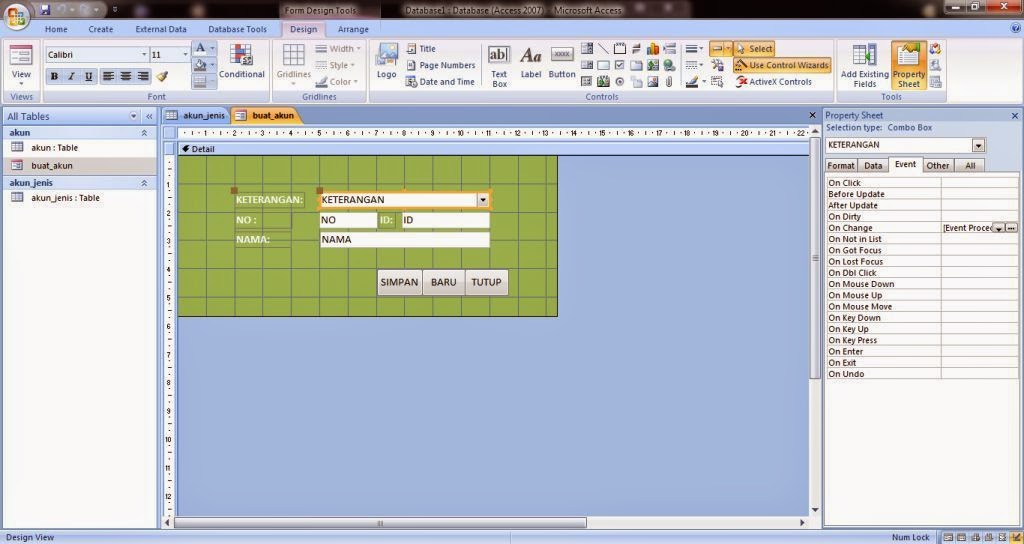Open the font size 11 dropdown
This screenshot has height=544, width=1024.
click(185, 55)
